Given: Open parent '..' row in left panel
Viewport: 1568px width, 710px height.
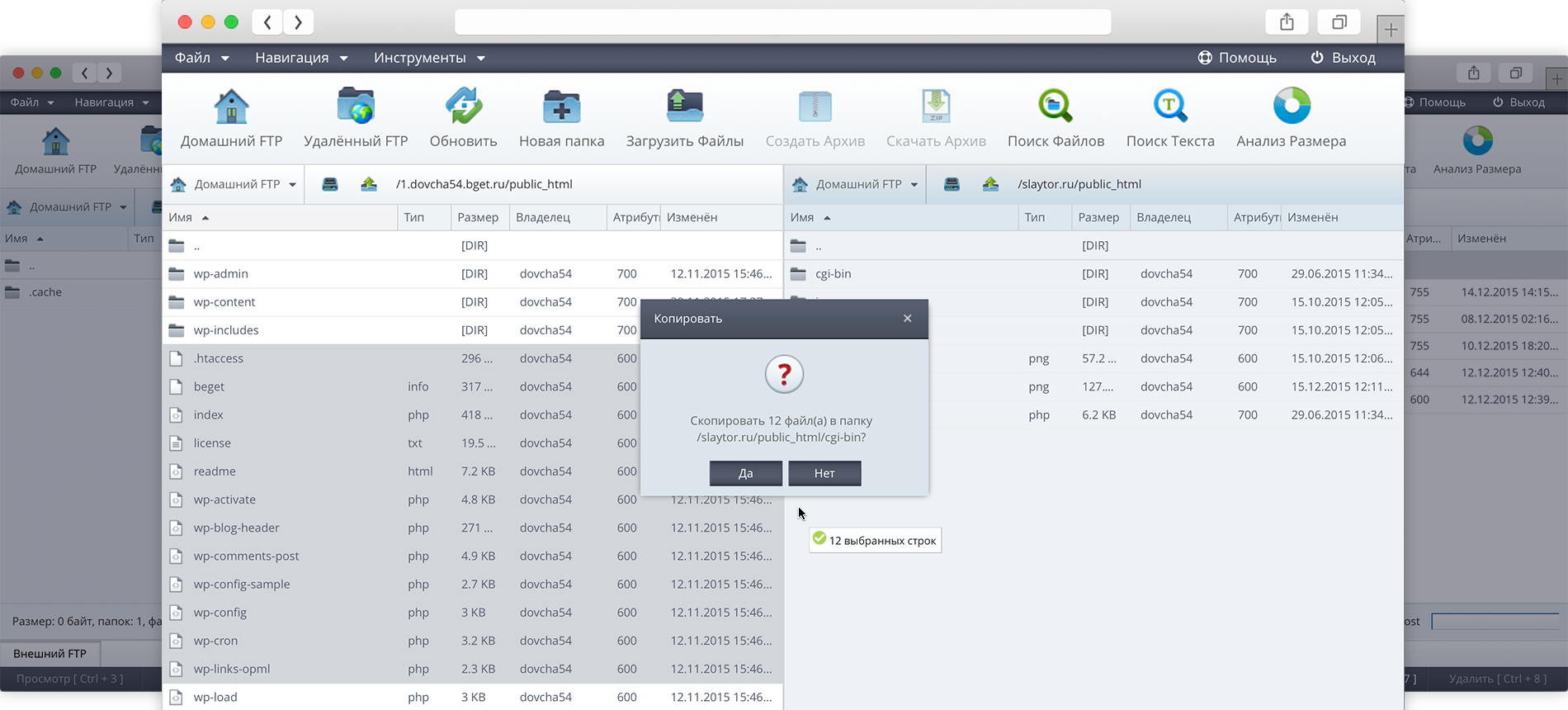Looking at the screenshot, I should click(473, 245).
